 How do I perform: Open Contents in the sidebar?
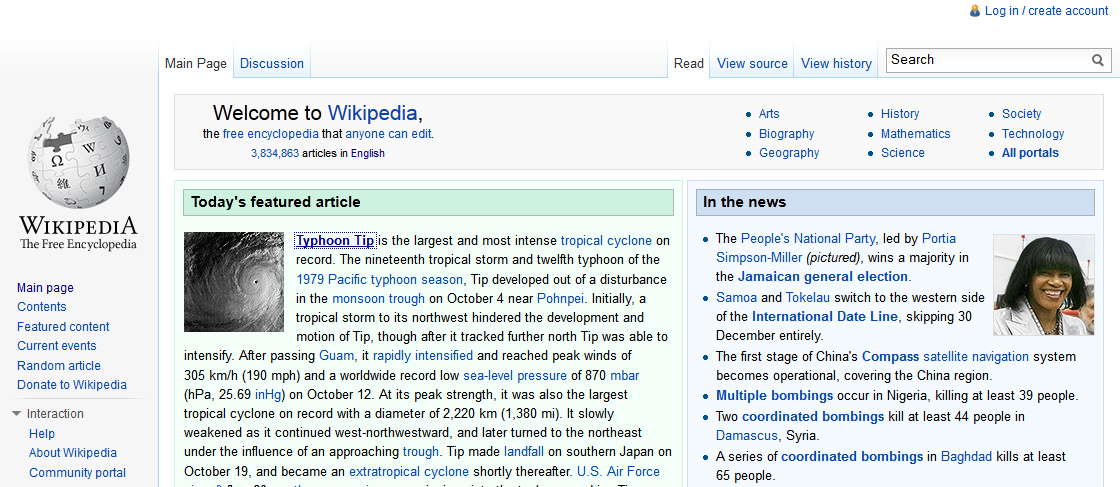pyautogui.click(x=41, y=307)
